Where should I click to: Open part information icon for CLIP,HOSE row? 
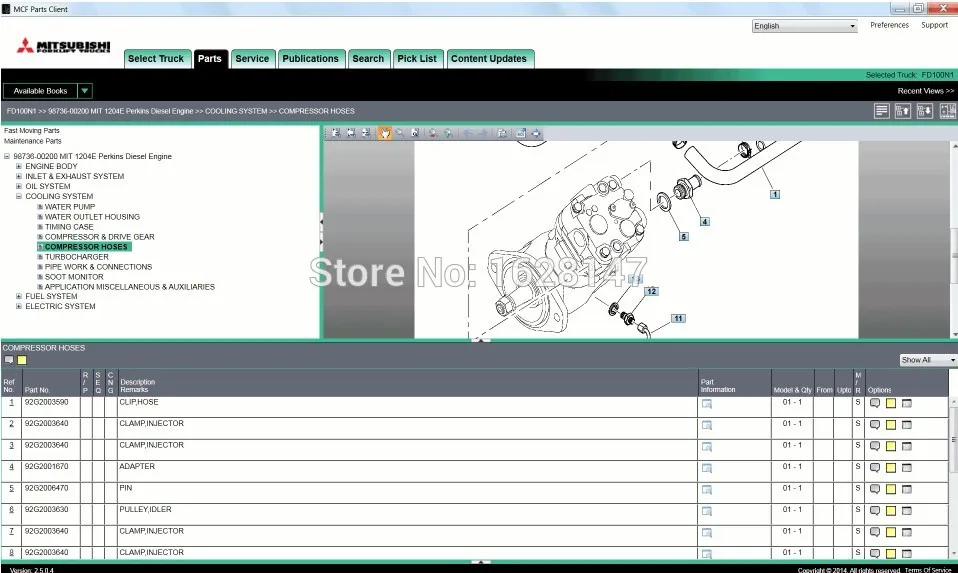pyautogui.click(x=706, y=404)
